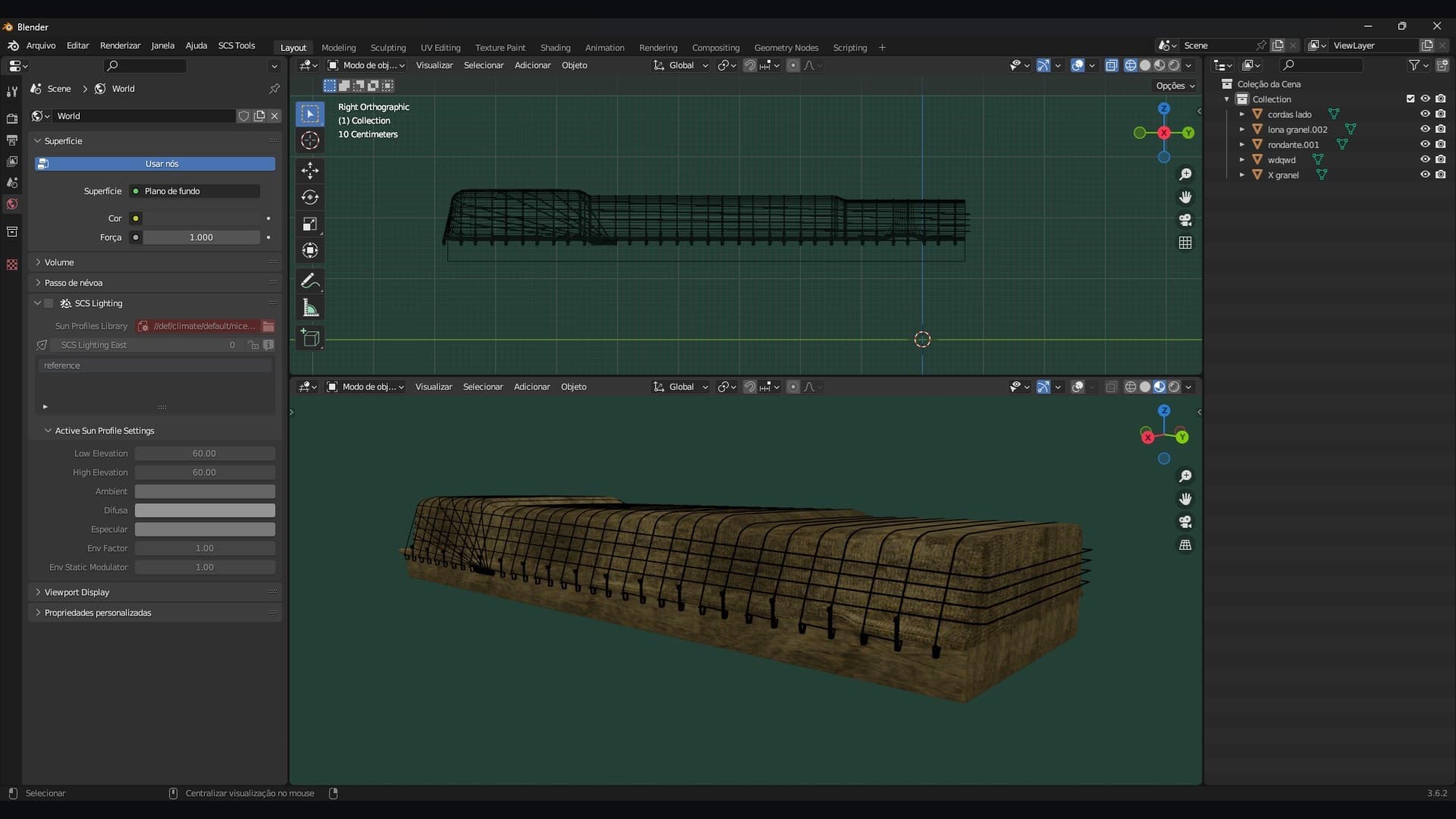Open the Opções dropdown in viewport
The height and width of the screenshot is (819, 1456).
[1175, 86]
